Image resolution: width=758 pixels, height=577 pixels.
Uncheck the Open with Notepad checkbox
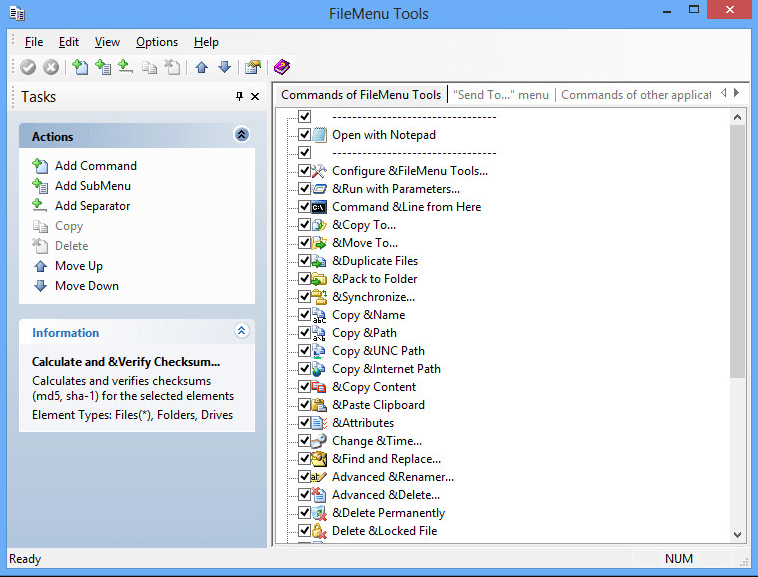[305, 134]
